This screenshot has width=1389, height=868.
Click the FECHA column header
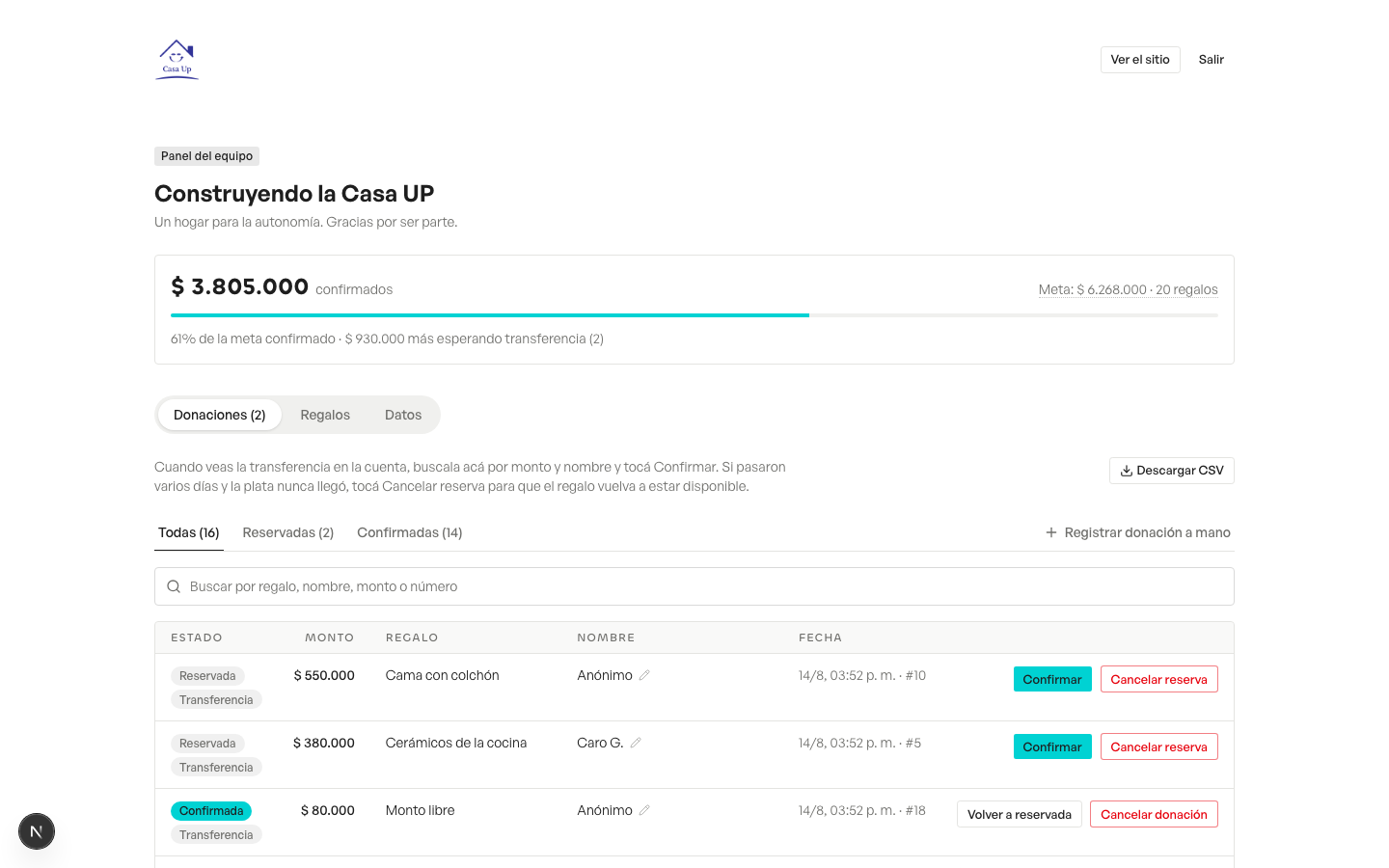tap(821, 637)
